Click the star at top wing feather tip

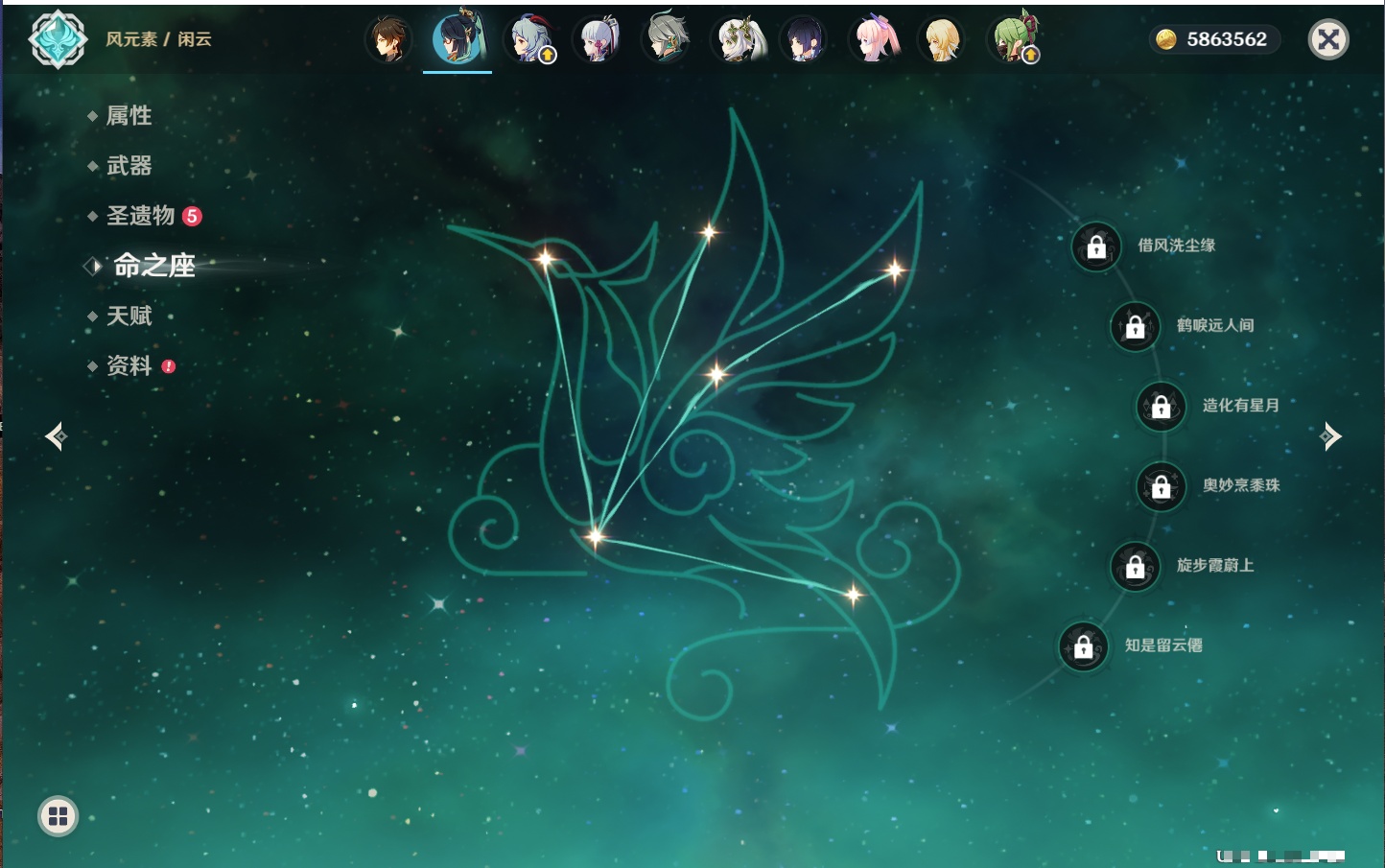pos(709,231)
